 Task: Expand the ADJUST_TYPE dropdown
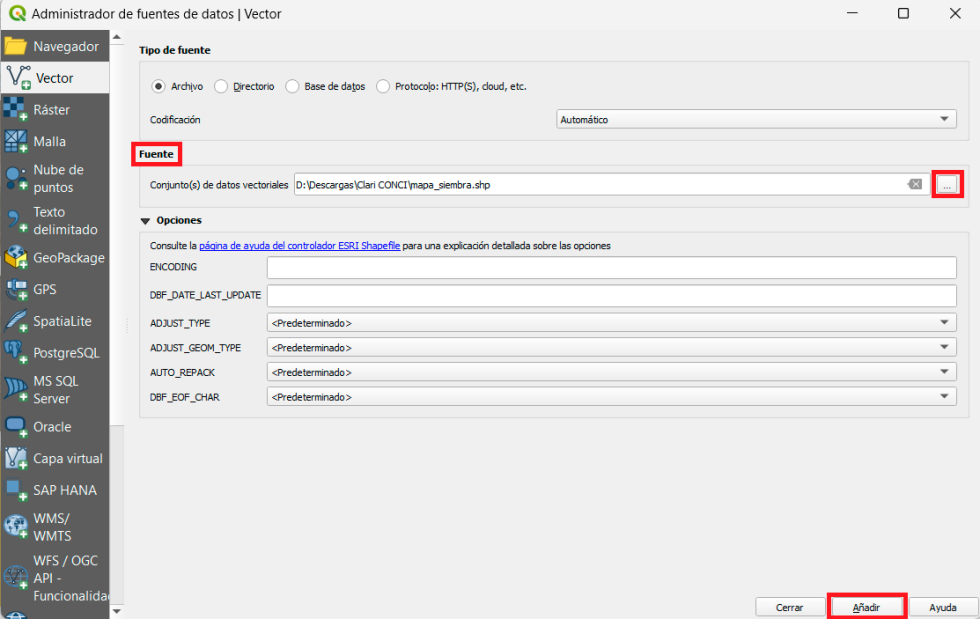pyautogui.click(x=611, y=322)
